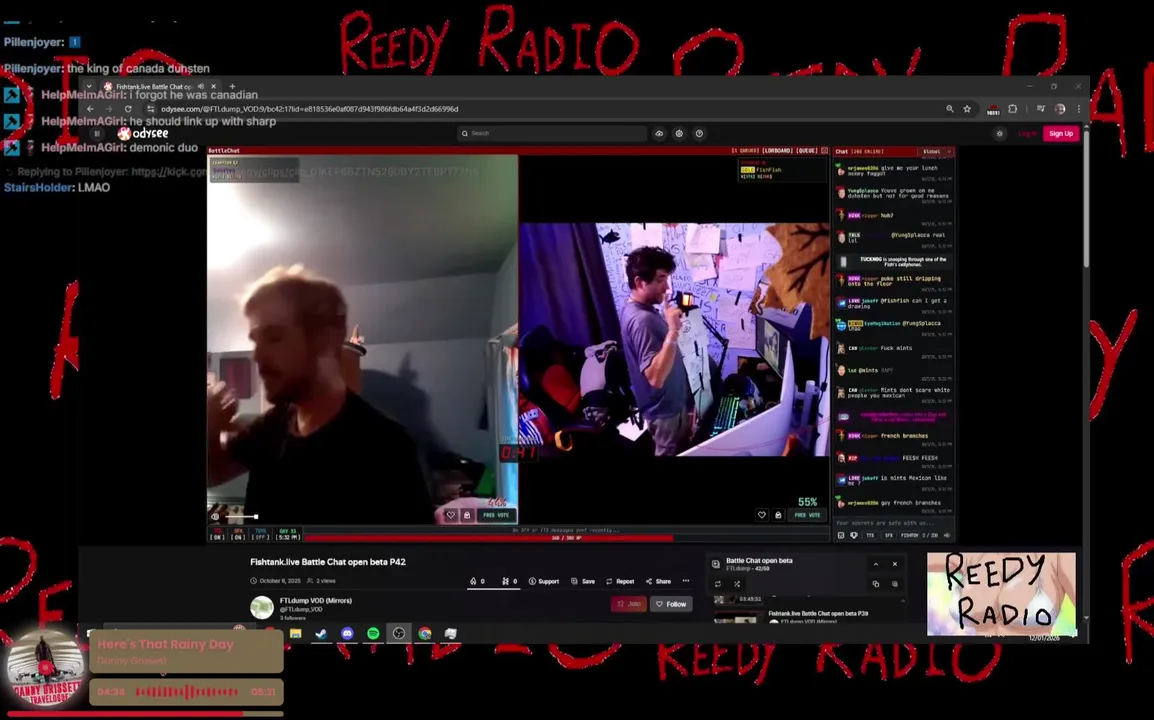Click the Support button
The image size is (1154, 720).
(x=544, y=581)
